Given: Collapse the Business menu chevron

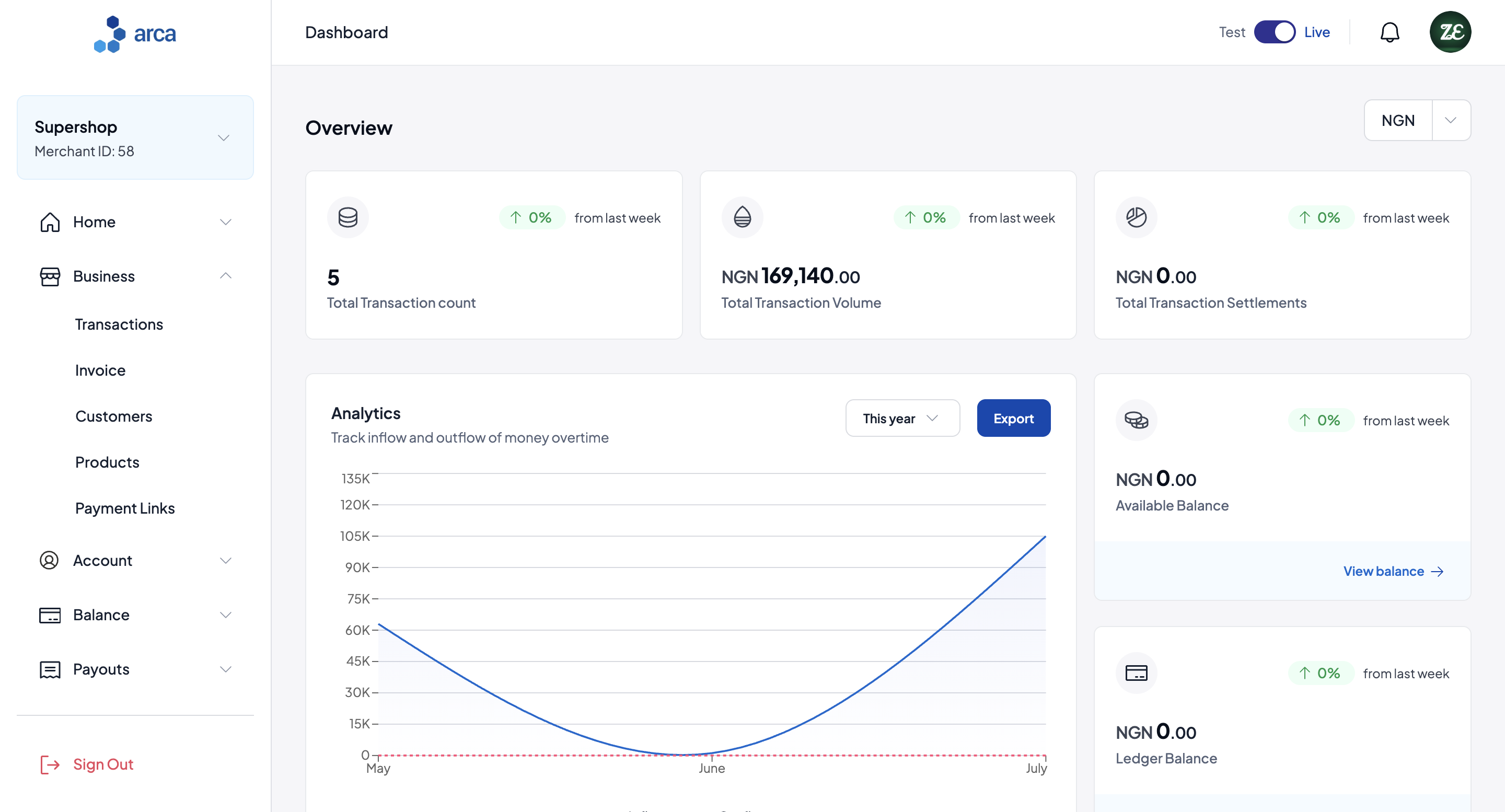Looking at the screenshot, I should [x=226, y=276].
